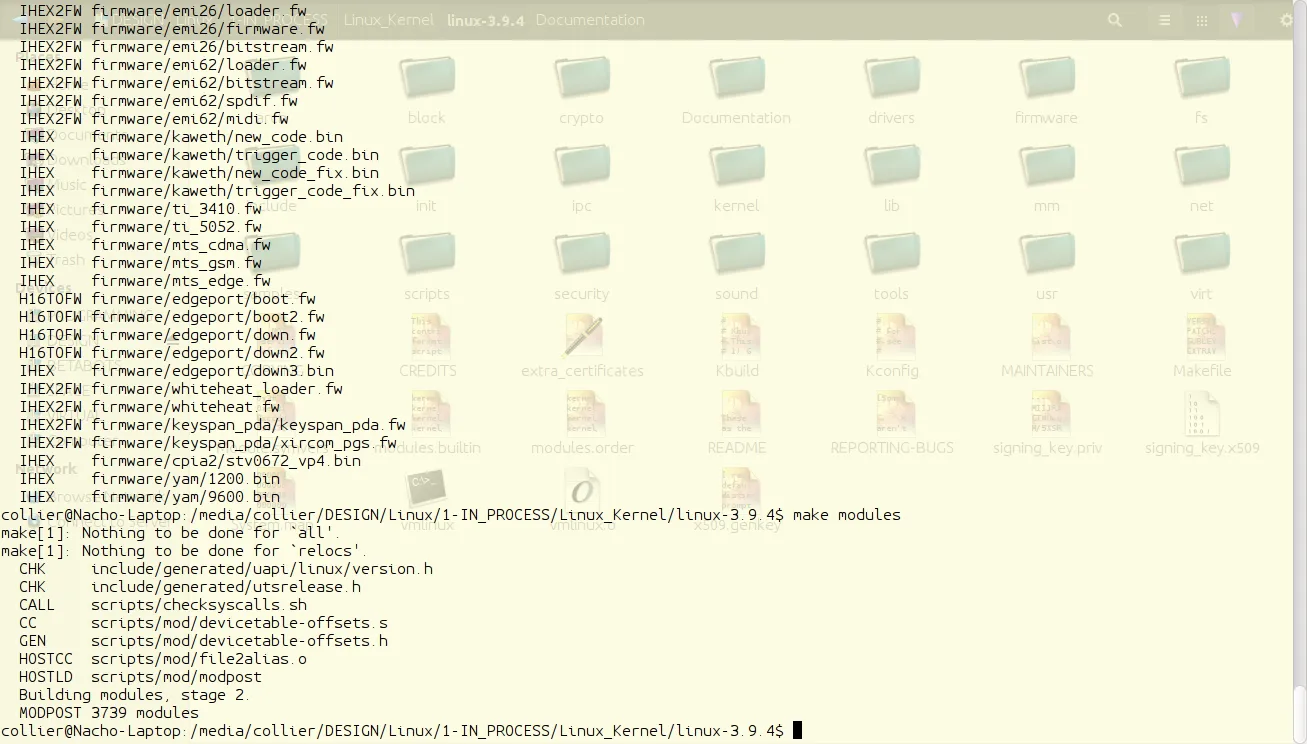Open the view options dropdown arrow

pos(1237,20)
